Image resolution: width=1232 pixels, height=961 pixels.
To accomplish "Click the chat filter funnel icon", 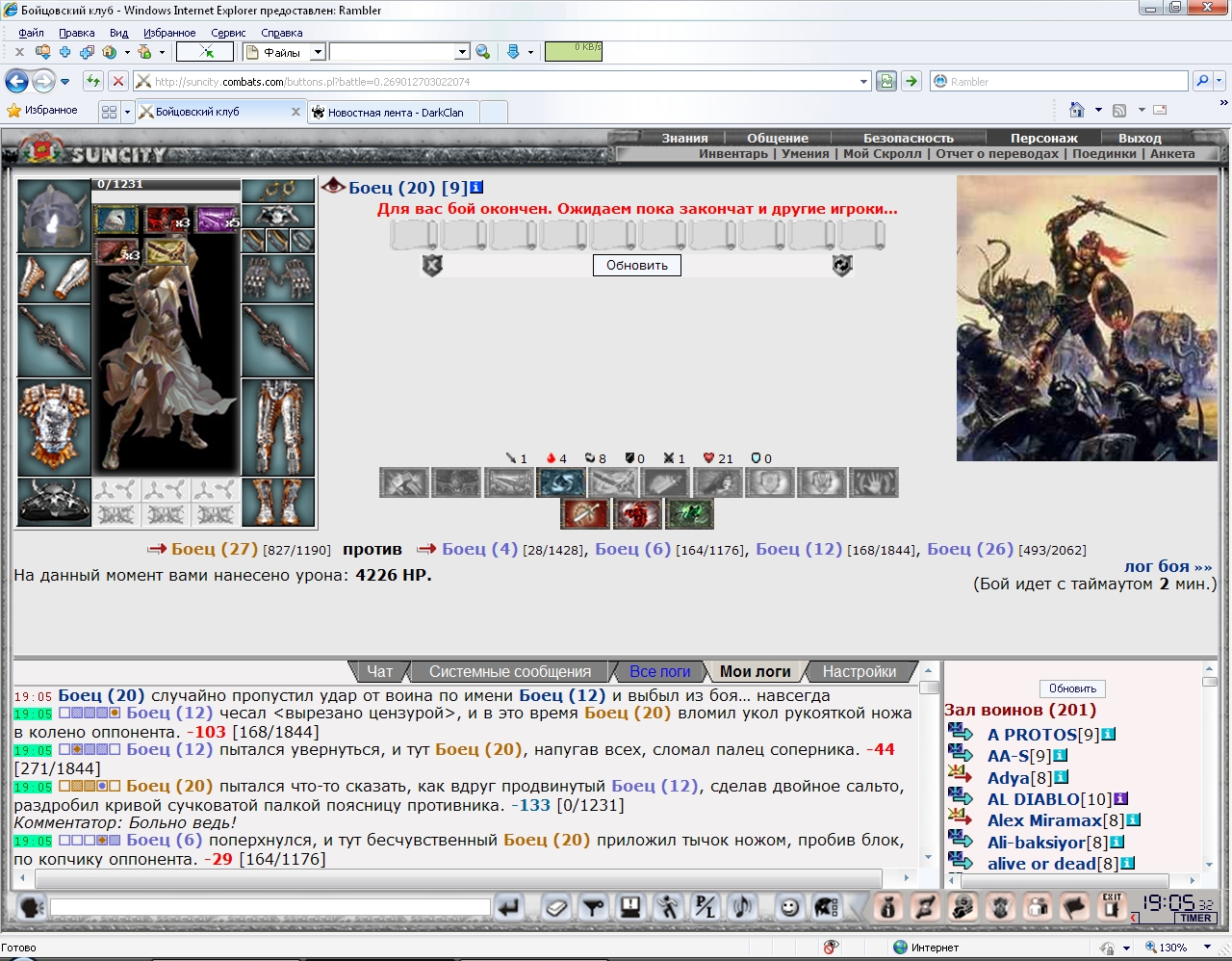I will [594, 907].
